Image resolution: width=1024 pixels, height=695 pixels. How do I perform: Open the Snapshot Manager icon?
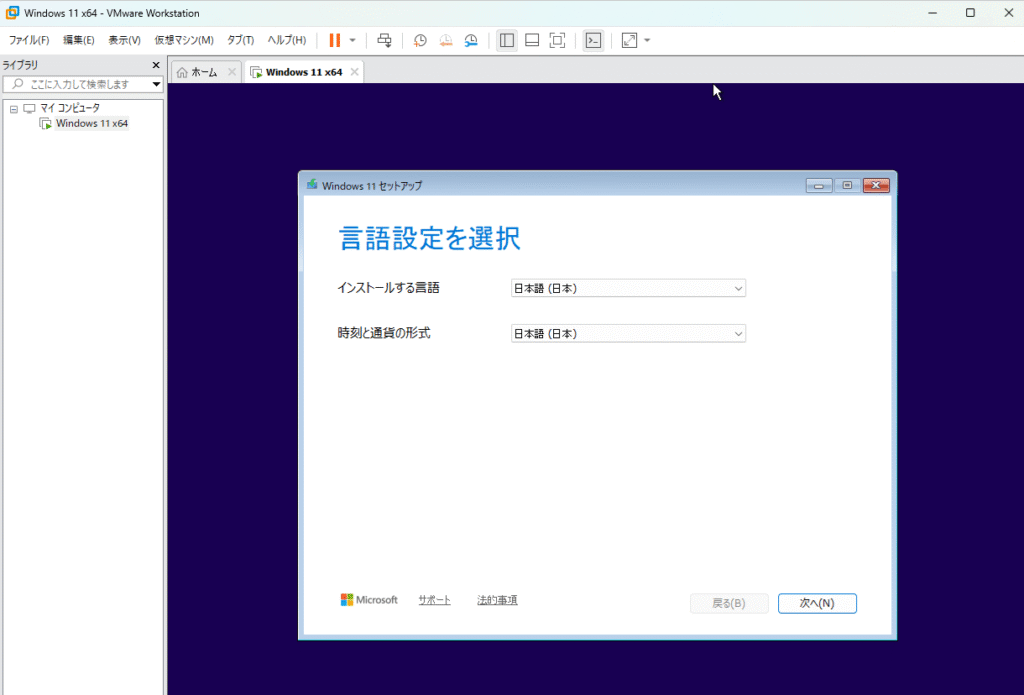click(471, 40)
